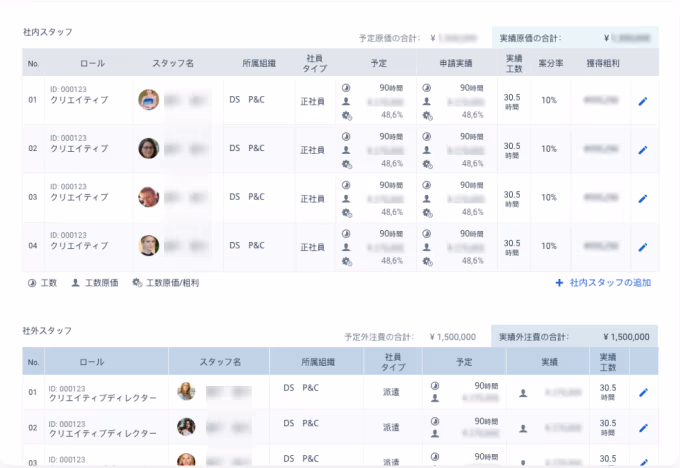Click clock icon in external row 02 予定
The height and width of the screenshot is (468, 680).
click(x=435, y=421)
